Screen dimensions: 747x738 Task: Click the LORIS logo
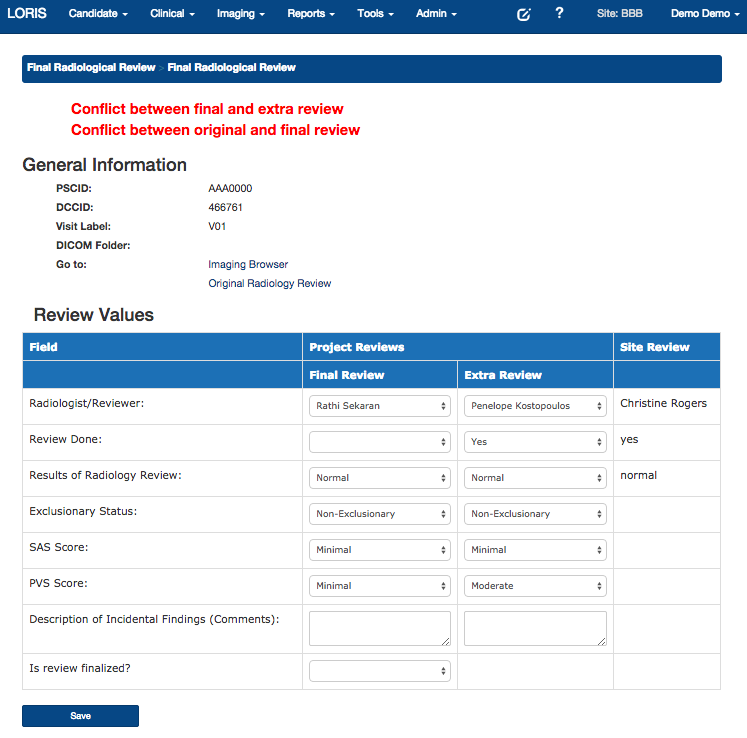point(27,14)
